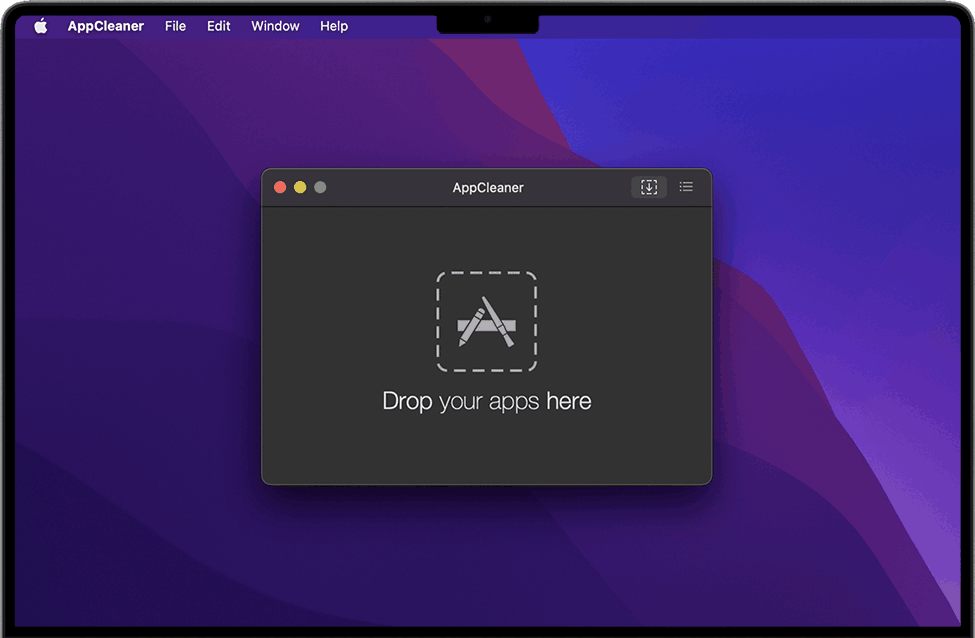
Task: Minimize the window with the yellow button
Action: tap(299, 186)
